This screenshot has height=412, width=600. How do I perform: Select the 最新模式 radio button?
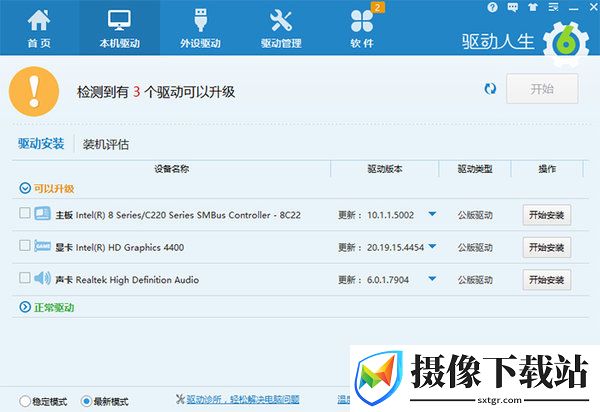86,401
